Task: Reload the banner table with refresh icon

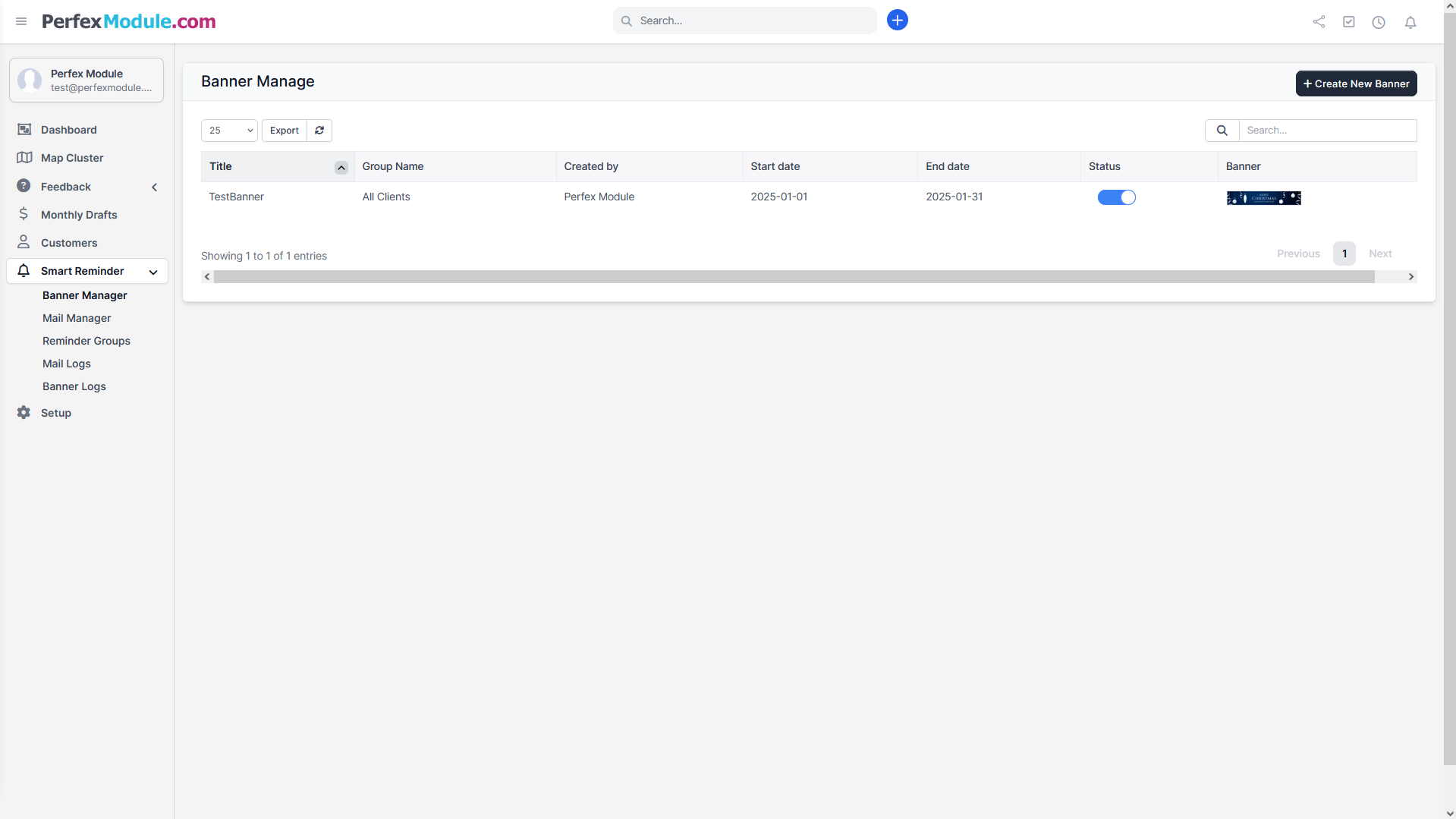Action: (x=319, y=131)
